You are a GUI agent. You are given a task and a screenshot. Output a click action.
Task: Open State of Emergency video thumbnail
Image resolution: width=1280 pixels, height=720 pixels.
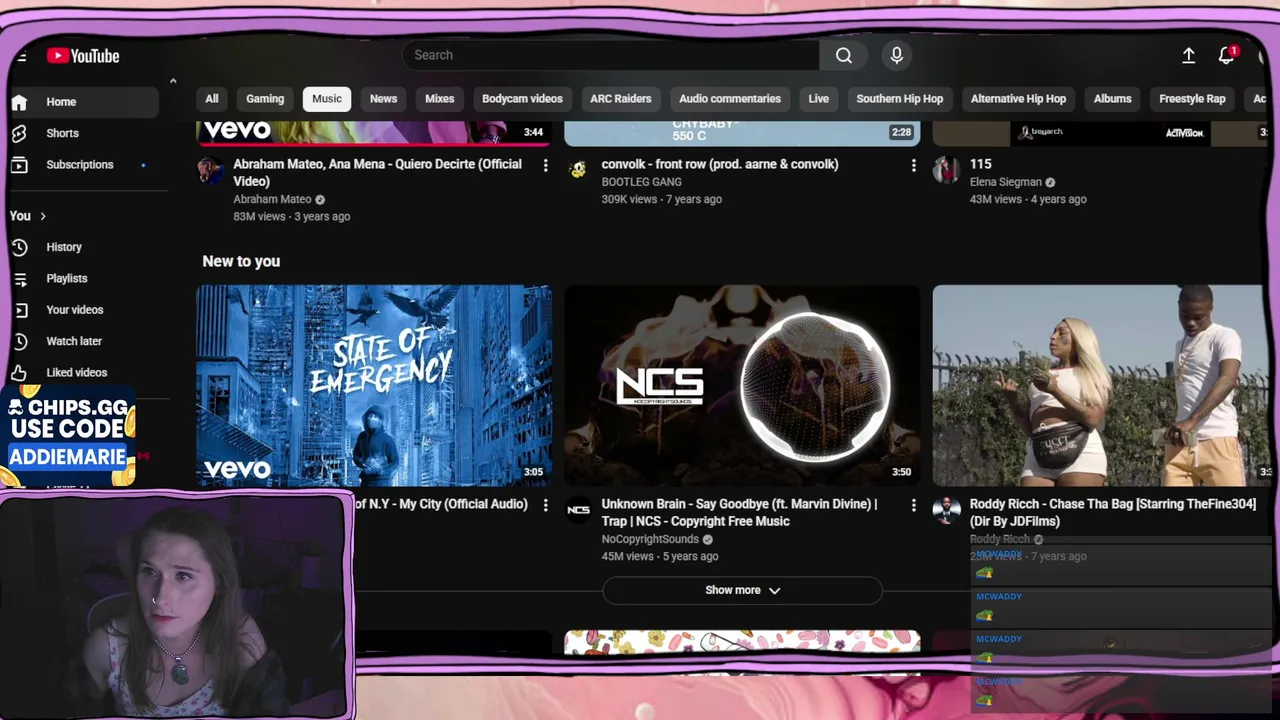(x=374, y=385)
